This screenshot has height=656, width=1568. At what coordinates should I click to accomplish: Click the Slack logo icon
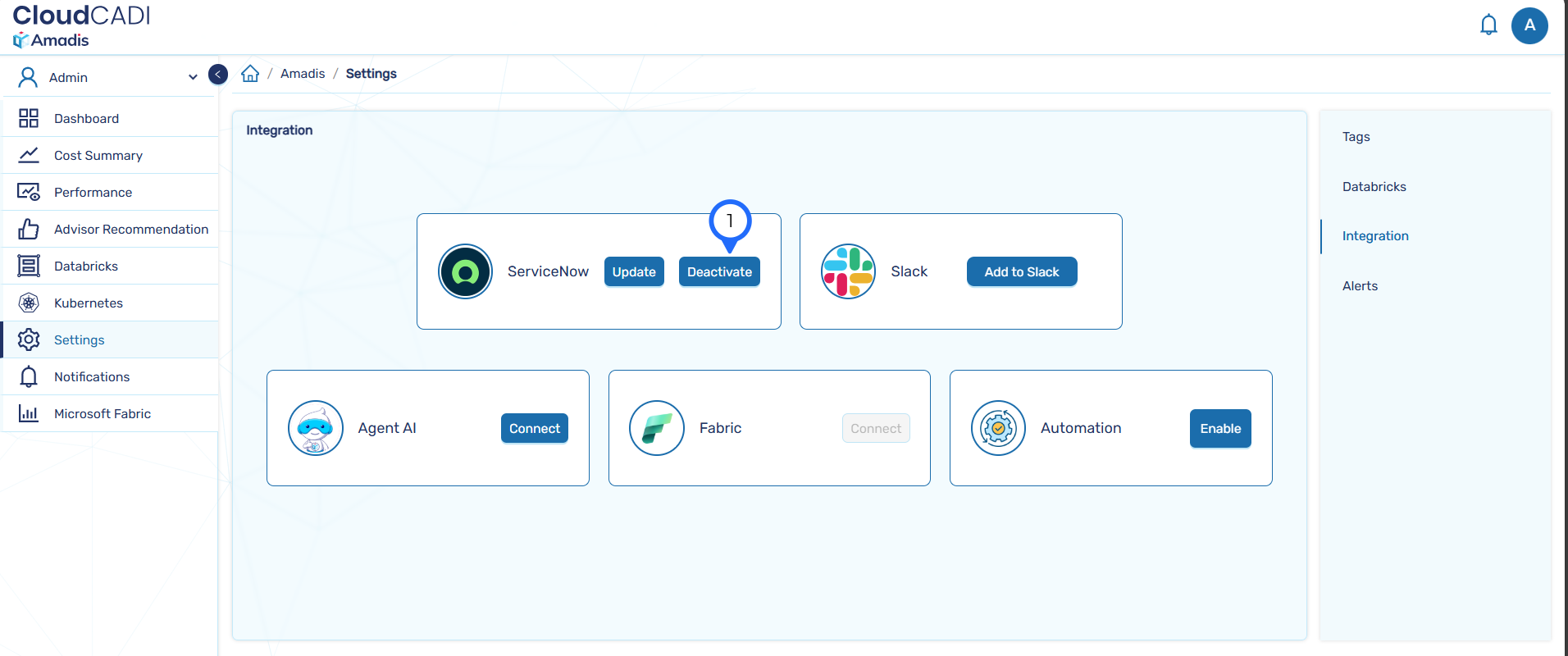(x=848, y=271)
